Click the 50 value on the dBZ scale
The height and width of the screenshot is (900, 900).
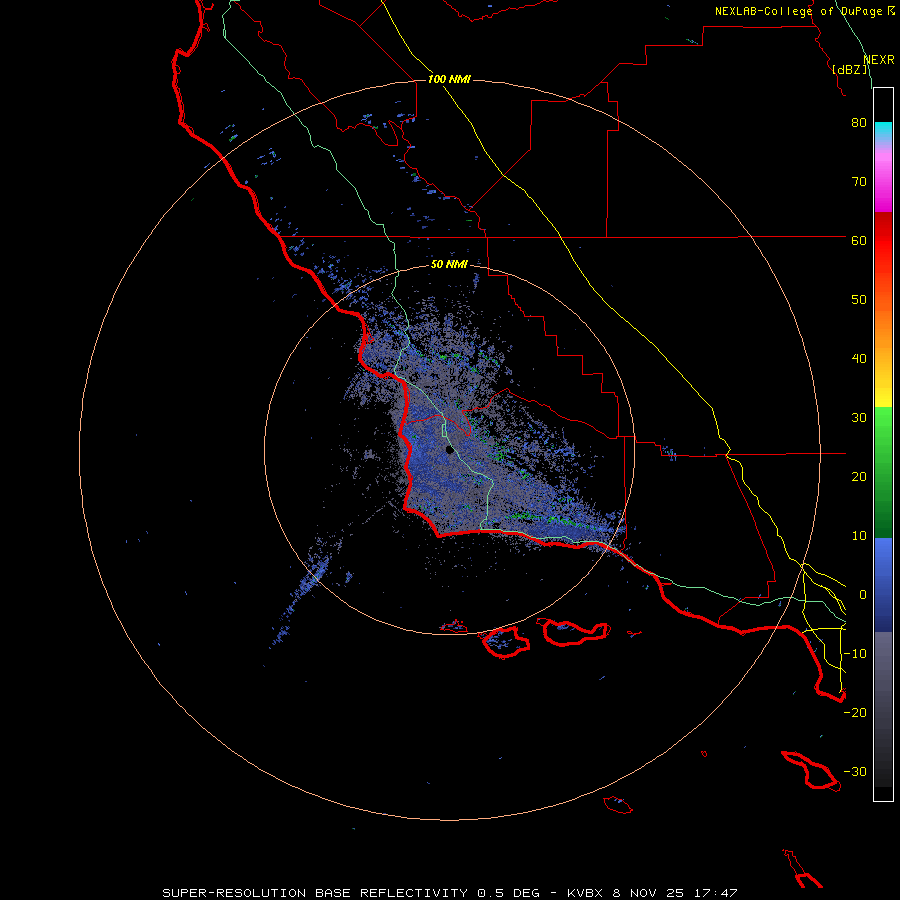click(x=859, y=300)
